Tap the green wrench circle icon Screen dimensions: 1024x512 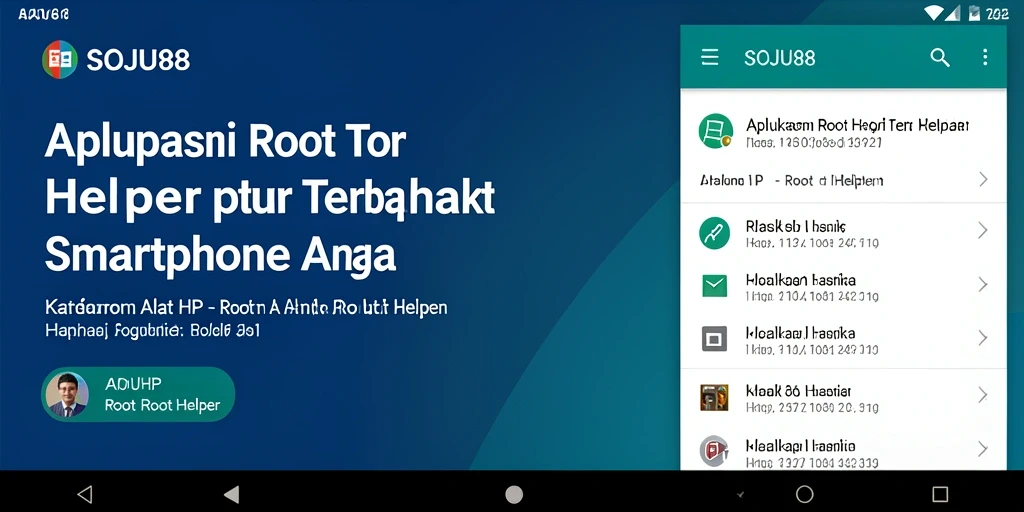coord(714,233)
